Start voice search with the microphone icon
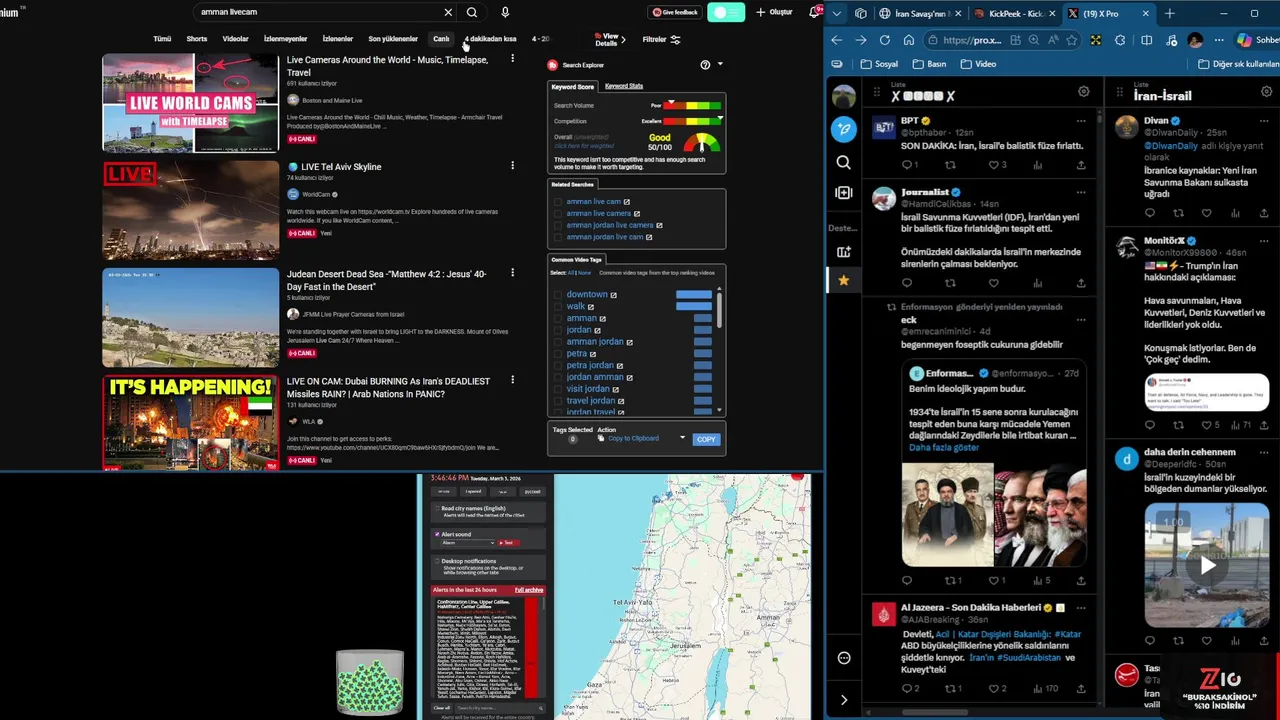Viewport: 1280px width, 720px height. [x=505, y=12]
